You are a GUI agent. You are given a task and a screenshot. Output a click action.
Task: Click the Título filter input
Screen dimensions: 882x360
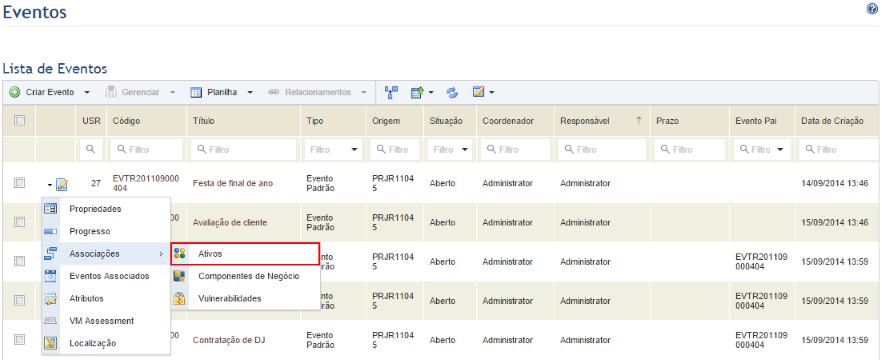244,150
